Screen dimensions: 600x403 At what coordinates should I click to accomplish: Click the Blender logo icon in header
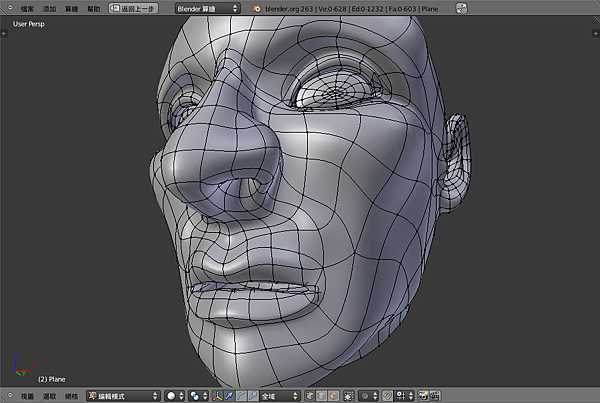click(x=257, y=7)
